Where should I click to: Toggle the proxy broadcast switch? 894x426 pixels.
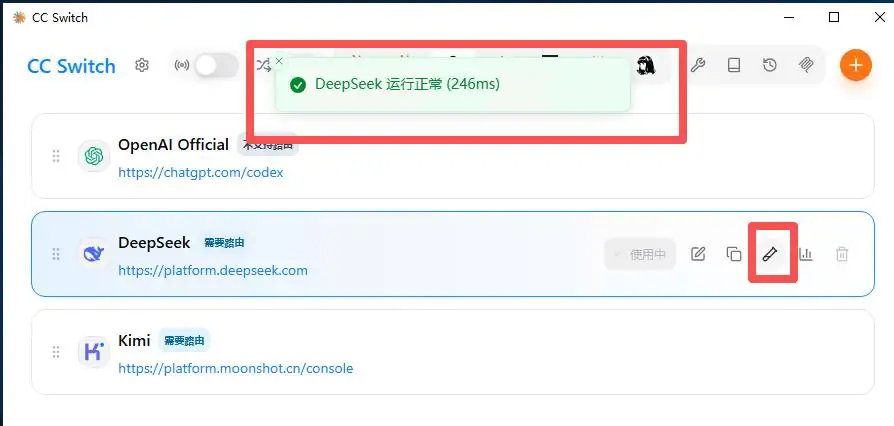click(x=217, y=66)
